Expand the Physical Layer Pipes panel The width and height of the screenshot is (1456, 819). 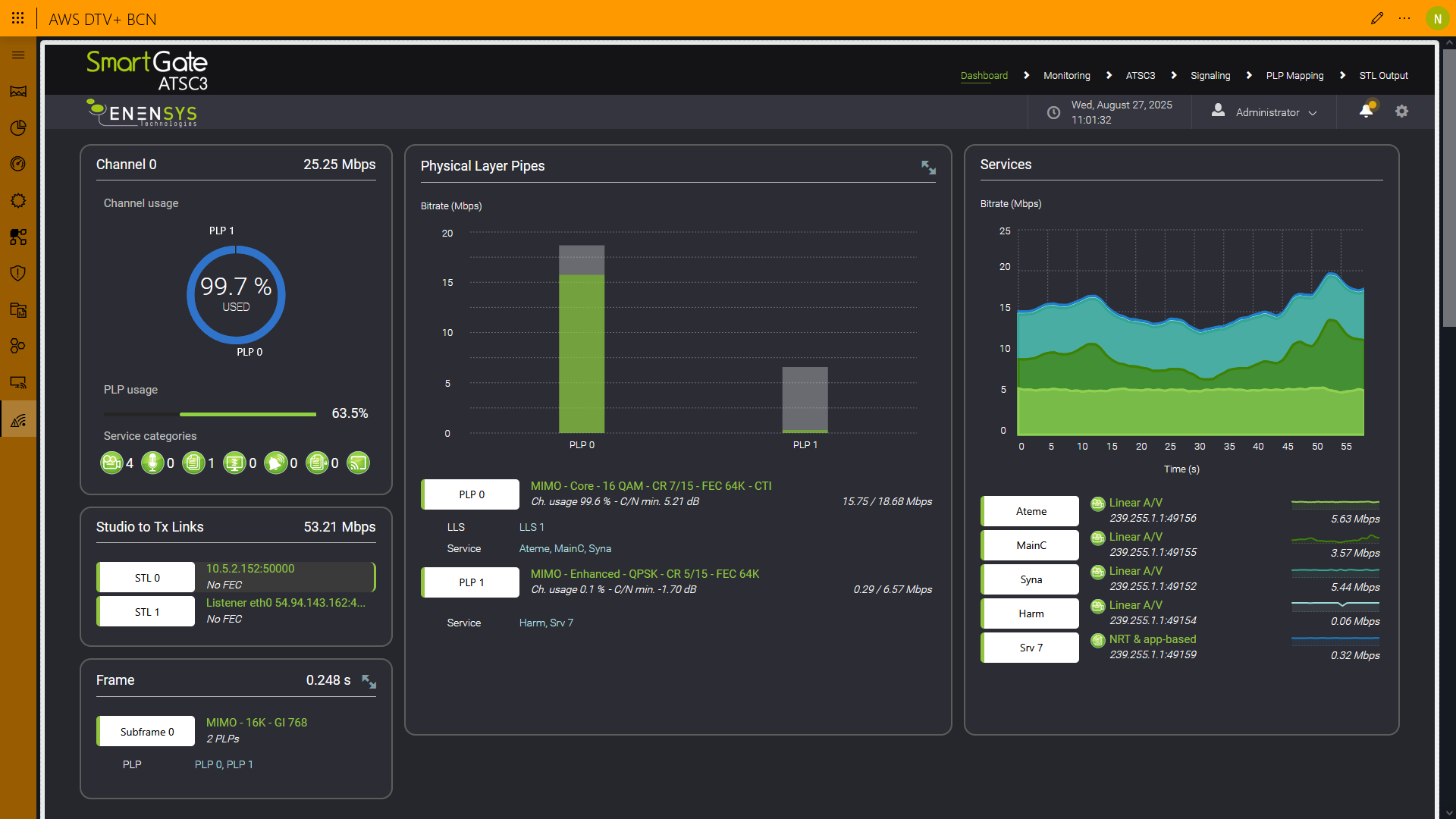[928, 168]
